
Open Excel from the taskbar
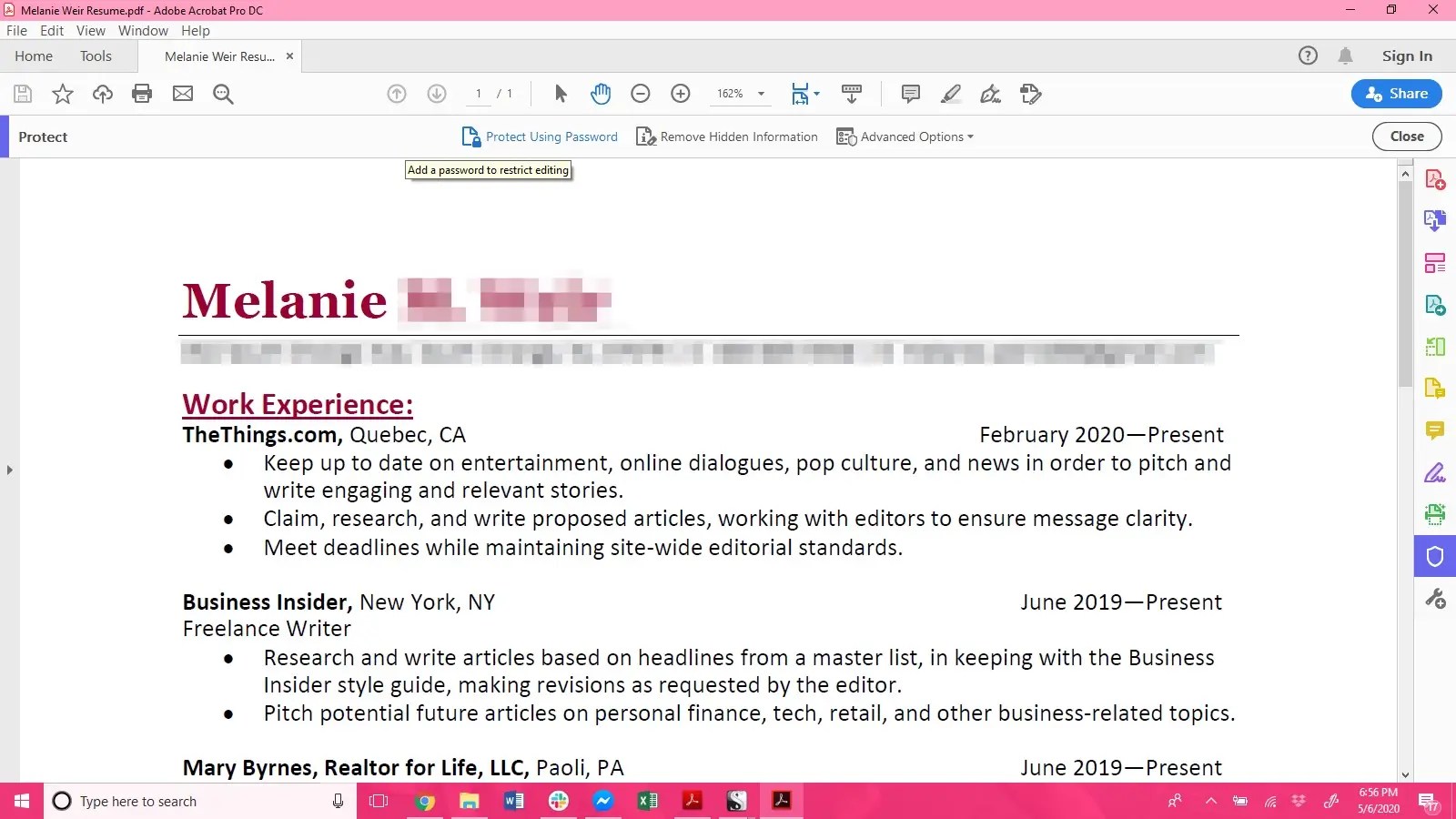click(x=648, y=801)
